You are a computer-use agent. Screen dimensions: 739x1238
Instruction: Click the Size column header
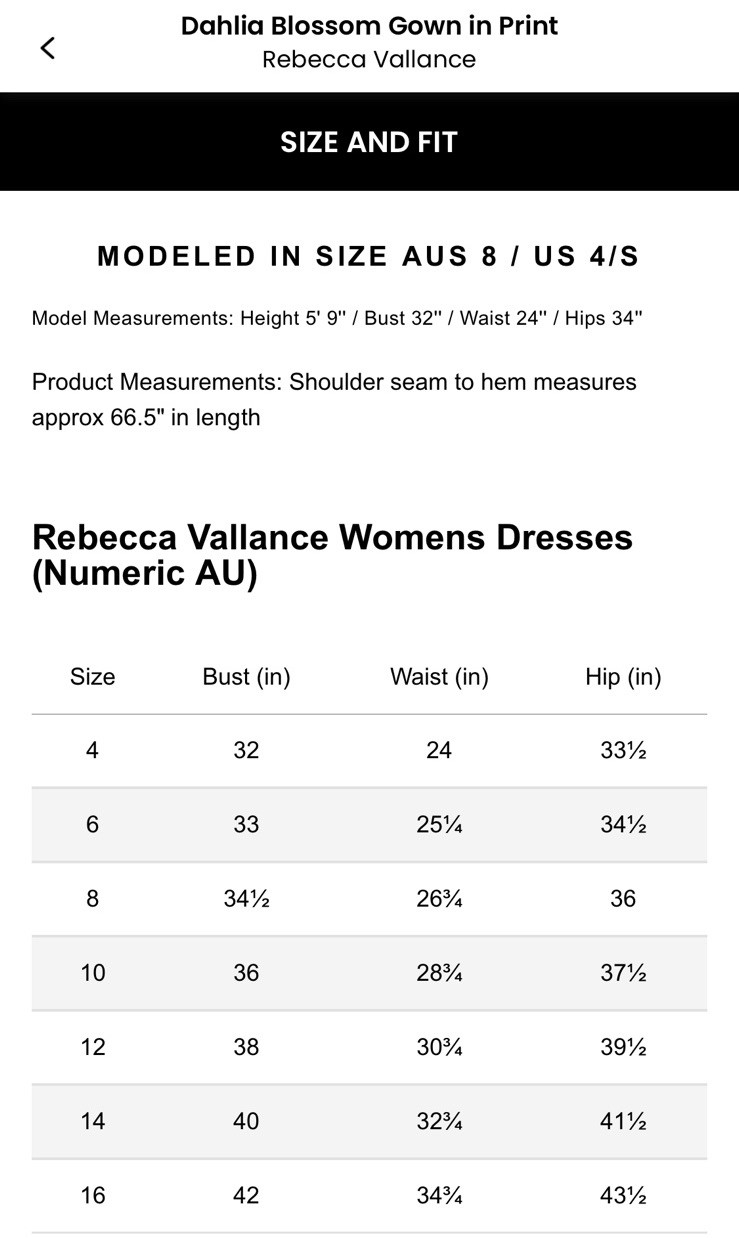[x=92, y=677]
